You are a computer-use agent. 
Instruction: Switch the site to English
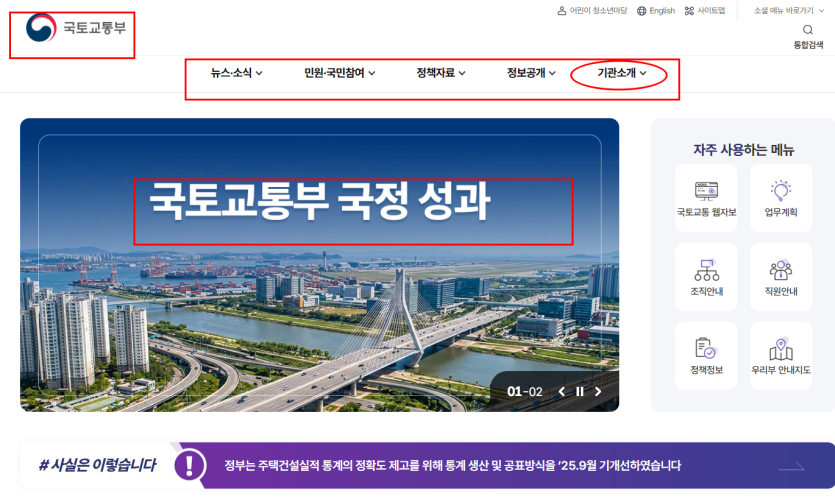656,11
